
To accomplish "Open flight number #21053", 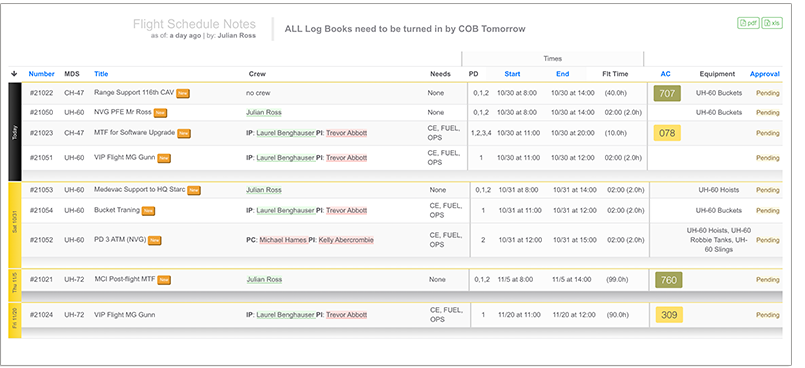I will (41, 190).
